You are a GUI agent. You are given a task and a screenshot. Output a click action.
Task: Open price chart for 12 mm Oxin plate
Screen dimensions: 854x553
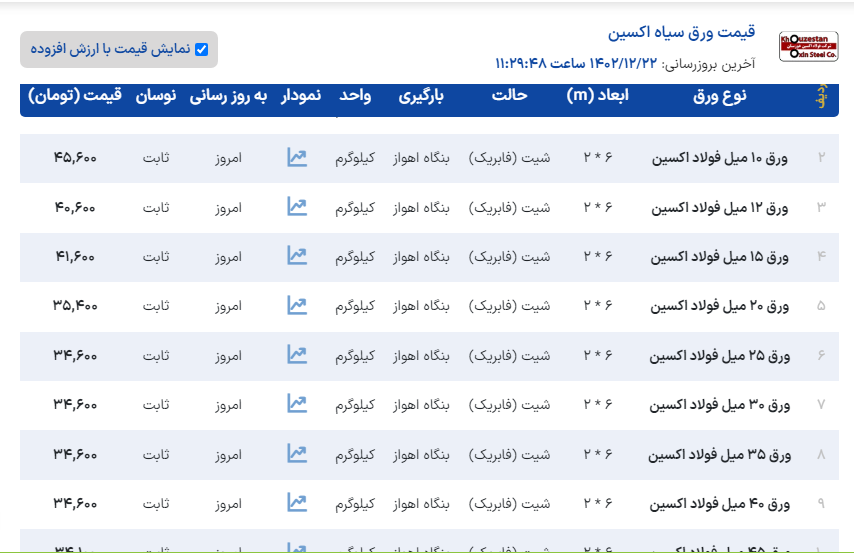point(296,207)
